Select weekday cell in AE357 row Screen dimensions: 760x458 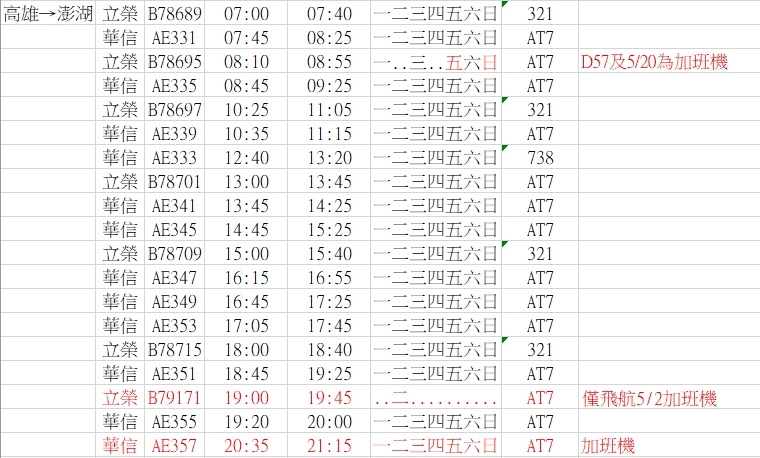(x=436, y=445)
